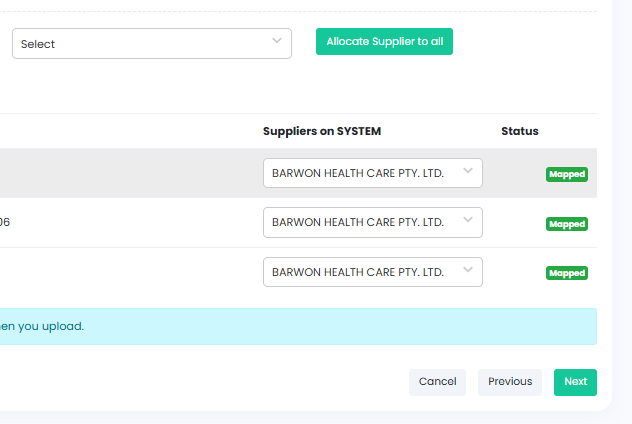
Task: Click the Status column header
Action: 520,131
